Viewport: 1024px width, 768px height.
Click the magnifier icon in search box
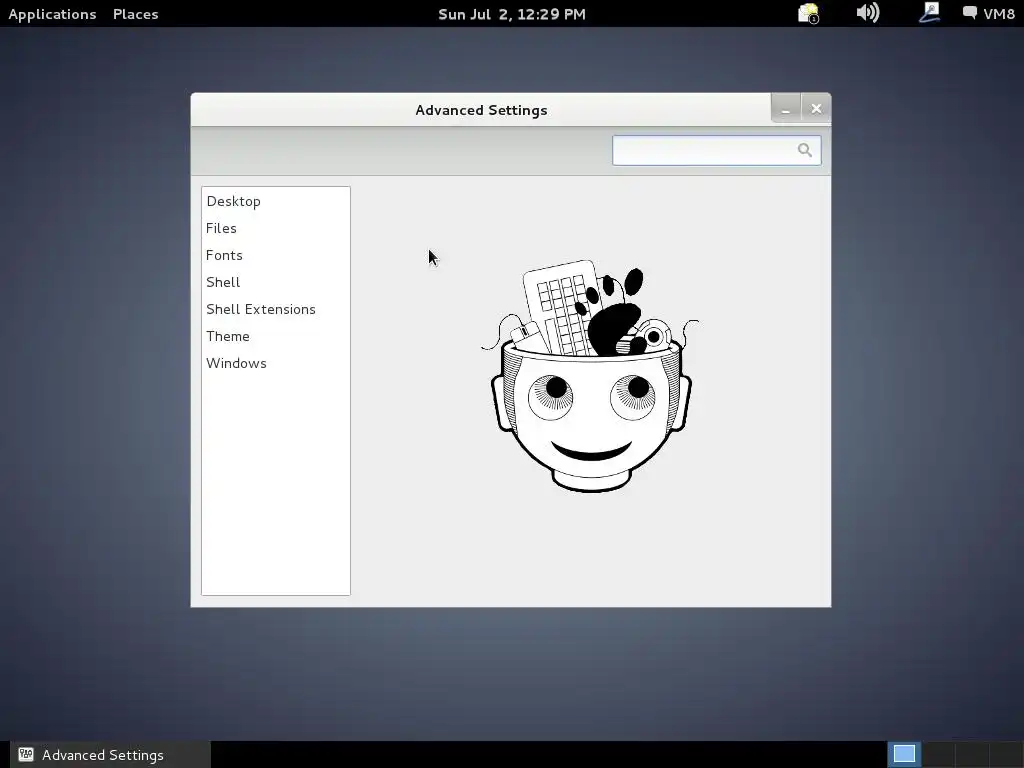pos(805,150)
